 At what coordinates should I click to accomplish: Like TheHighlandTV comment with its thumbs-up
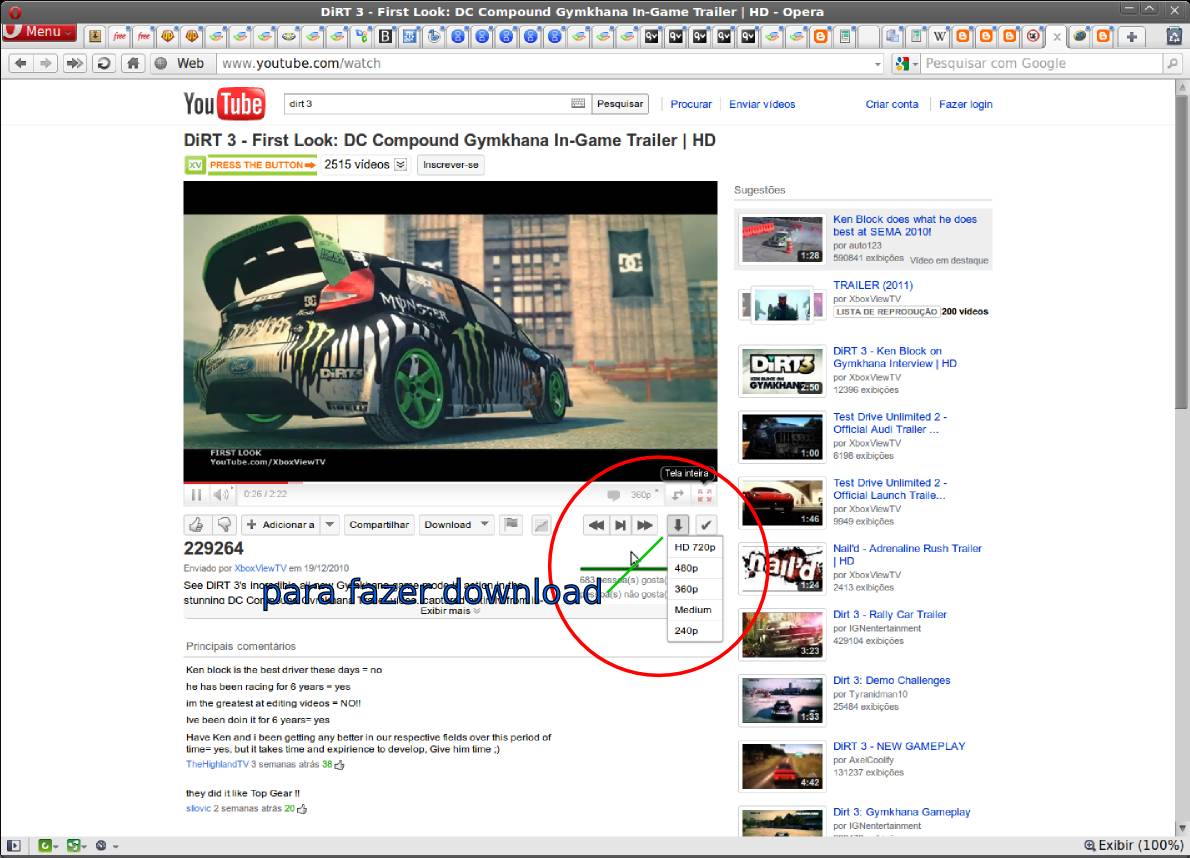[339, 765]
